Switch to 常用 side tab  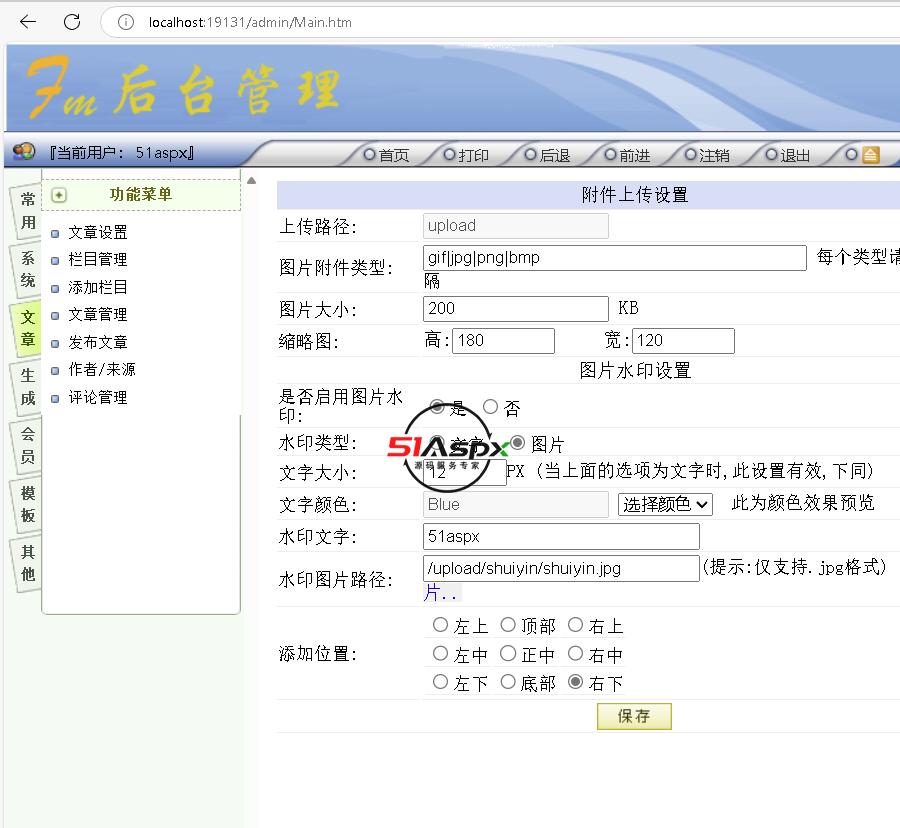(28, 211)
